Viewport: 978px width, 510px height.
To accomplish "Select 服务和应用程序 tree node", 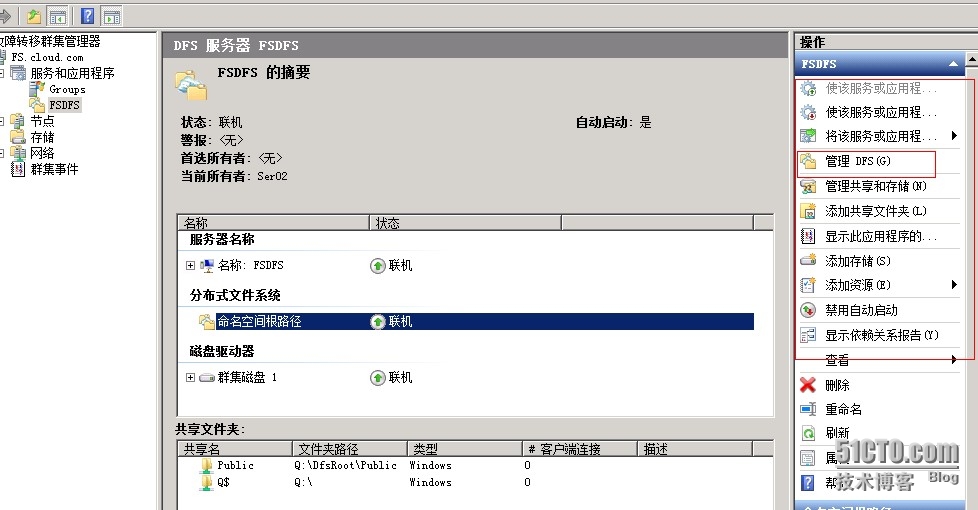I will pyautogui.click(x=72, y=74).
